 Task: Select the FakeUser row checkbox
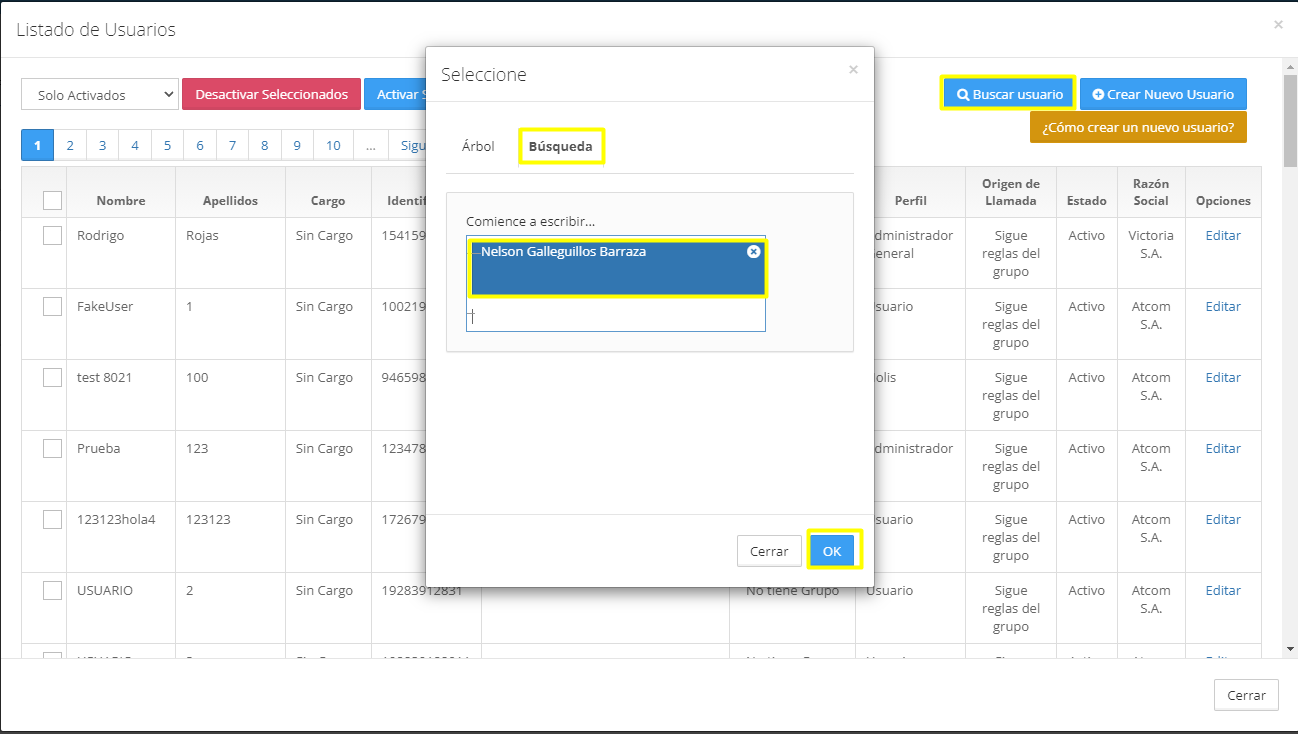pyautogui.click(x=53, y=307)
